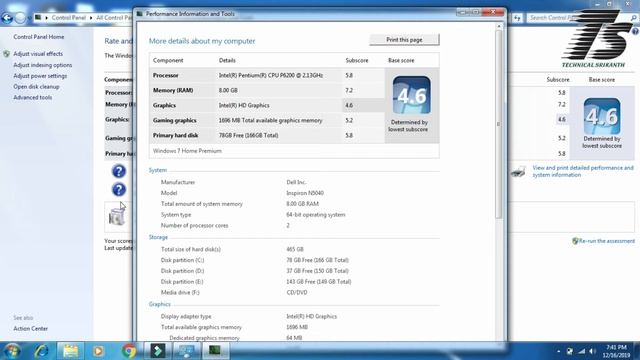Show hidden tray icons arrow
This screenshot has height=360, width=640.
point(558,351)
